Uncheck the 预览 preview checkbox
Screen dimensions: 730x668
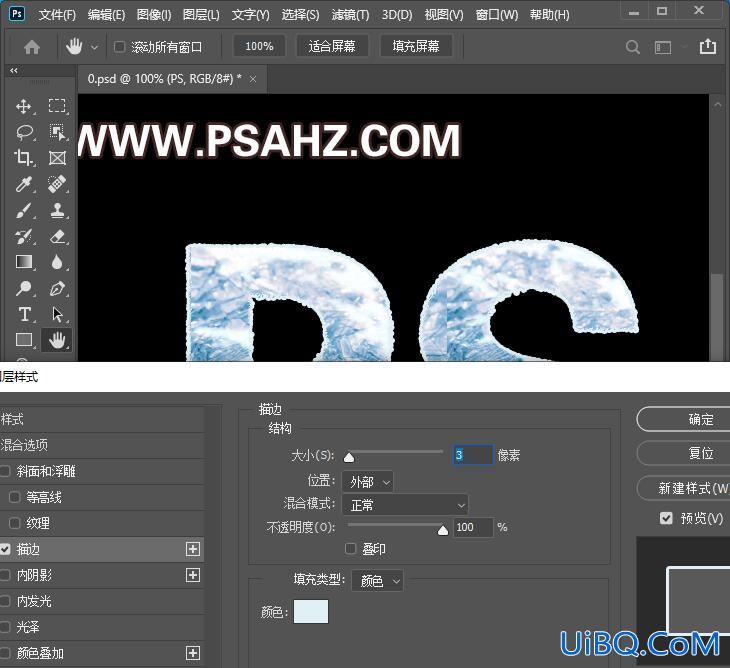(666, 518)
